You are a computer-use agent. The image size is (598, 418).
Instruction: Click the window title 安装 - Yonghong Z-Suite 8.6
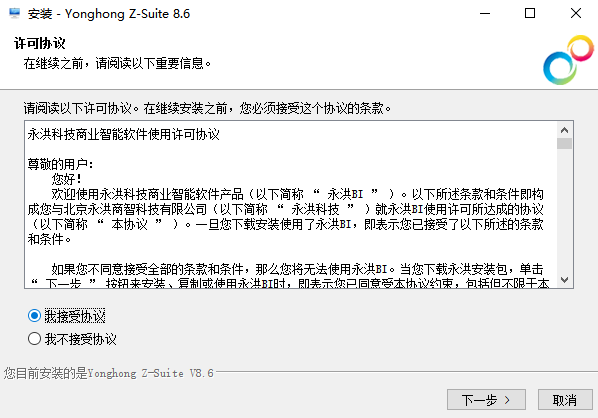[x=109, y=14]
